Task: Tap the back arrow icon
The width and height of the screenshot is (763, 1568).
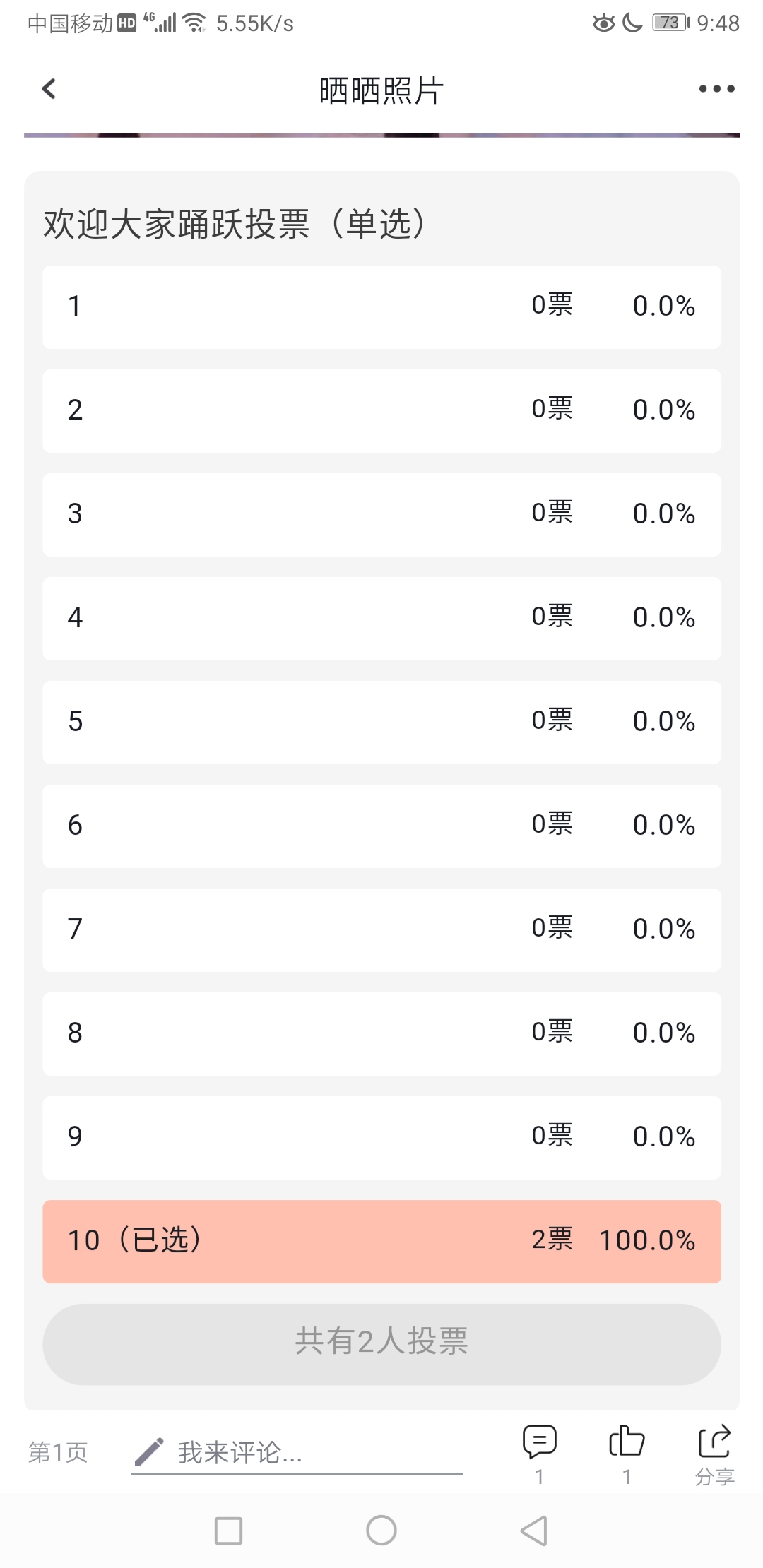Action: coord(48,89)
